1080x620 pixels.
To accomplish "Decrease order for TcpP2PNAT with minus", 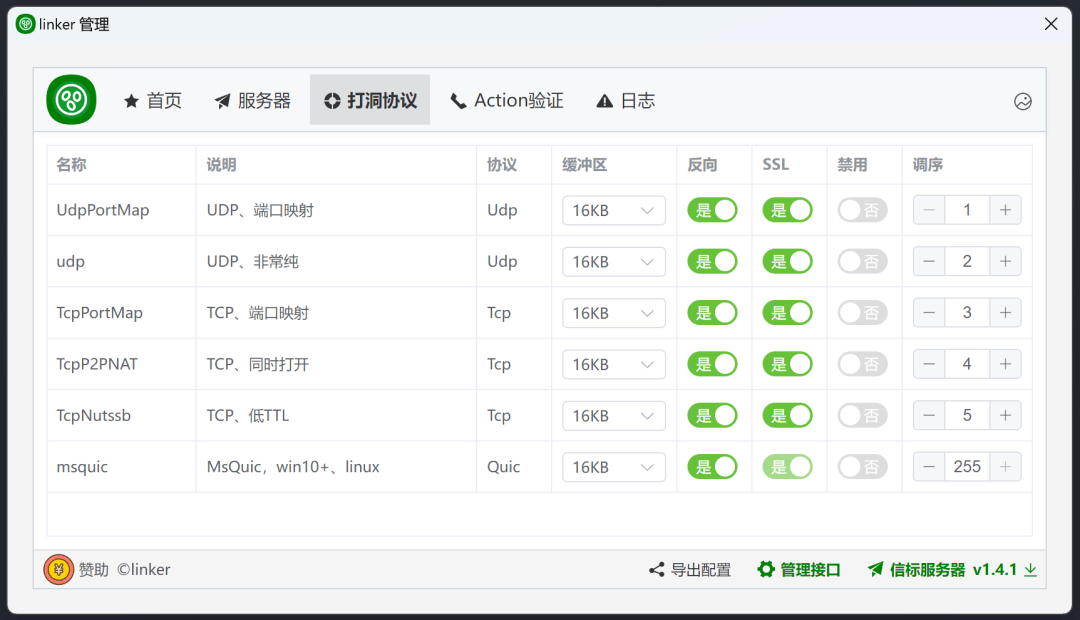I will [929, 364].
